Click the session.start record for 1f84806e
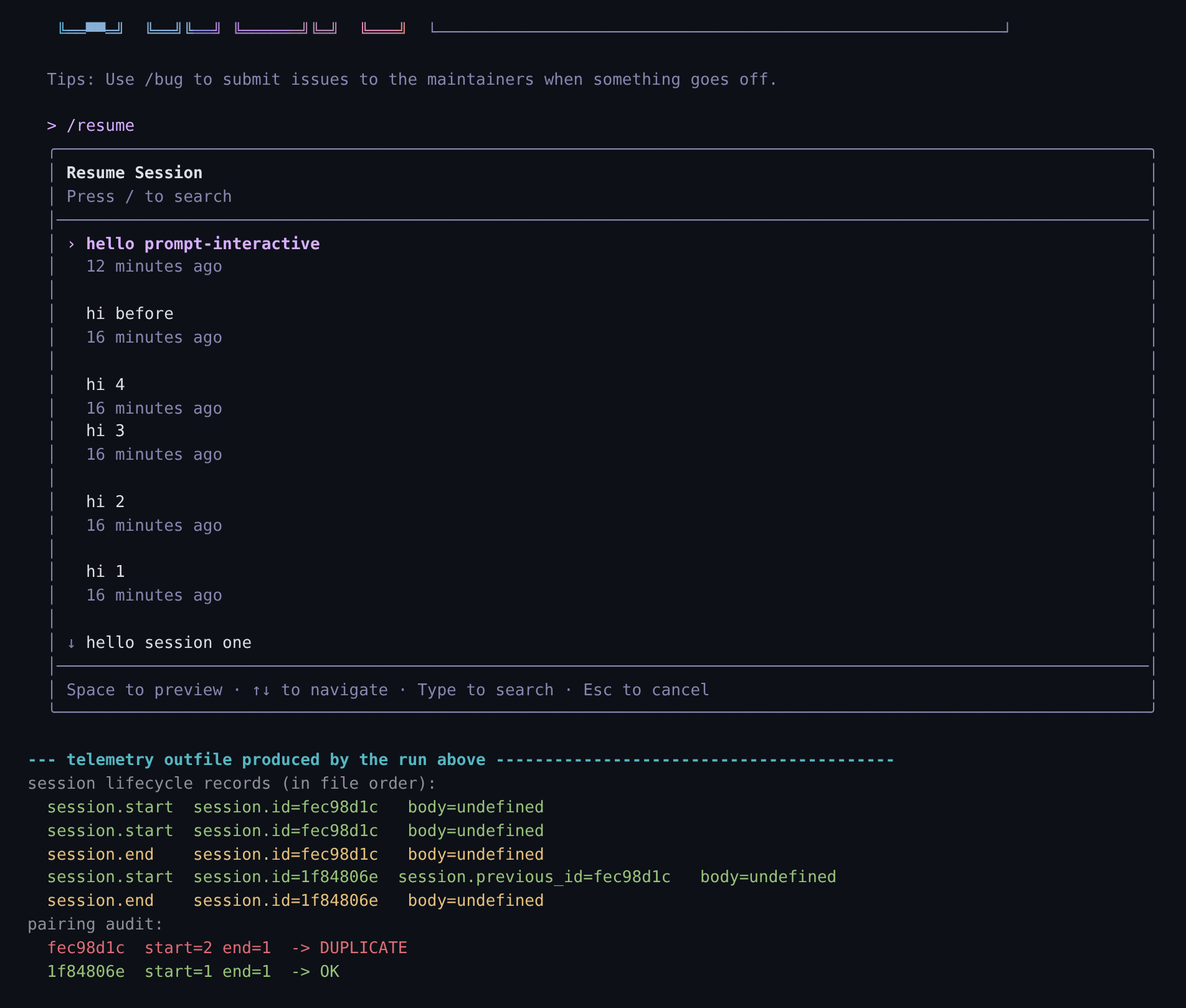 pos(442,877)
